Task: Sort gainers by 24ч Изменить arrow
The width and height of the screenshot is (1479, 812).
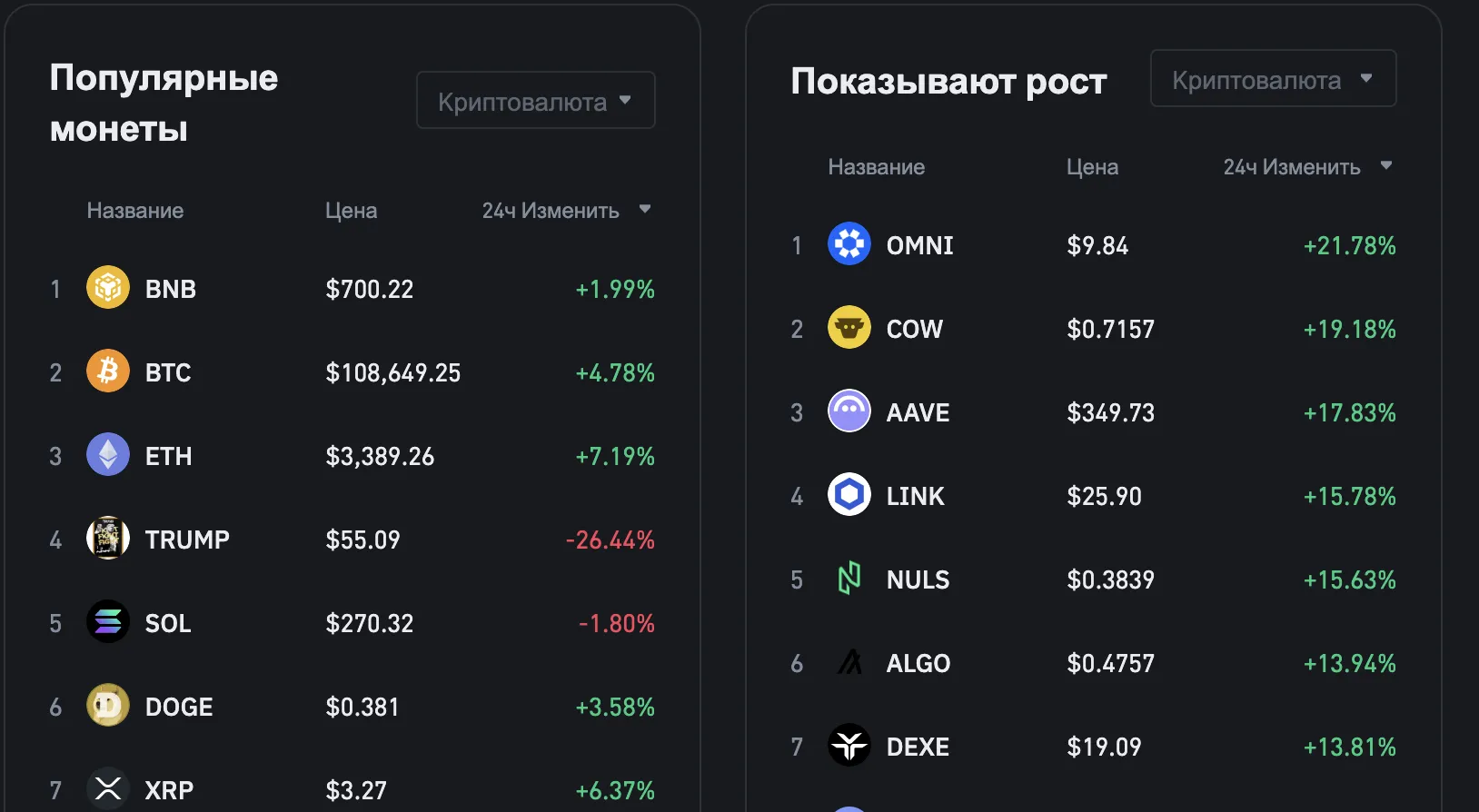Action: click(1386, 165)
